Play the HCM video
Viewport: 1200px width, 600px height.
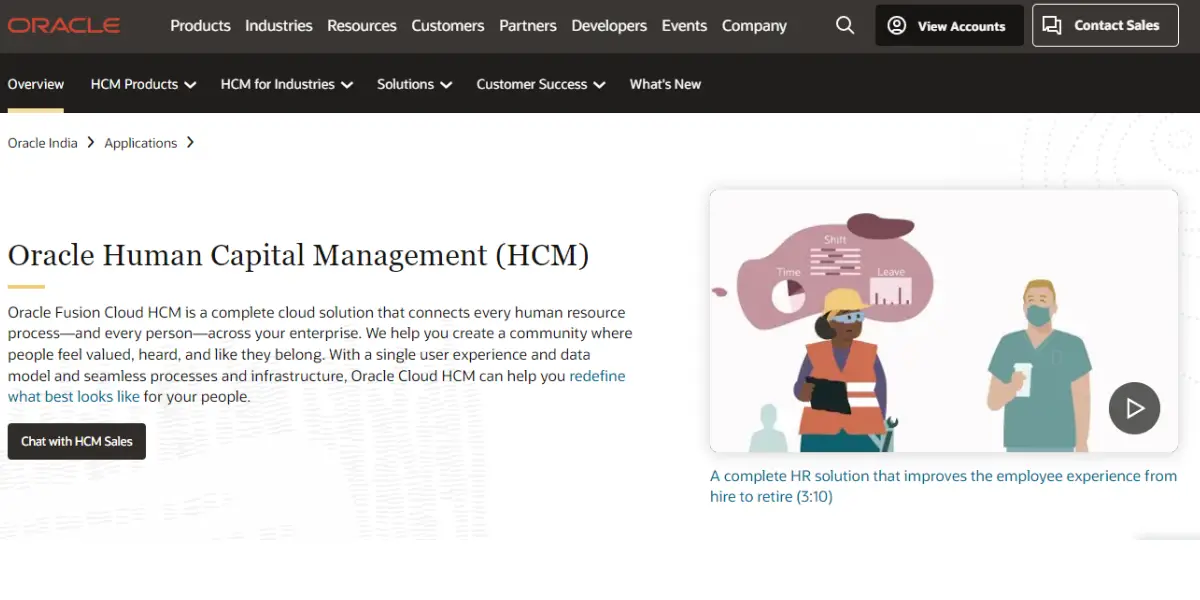coord(1134,408)
